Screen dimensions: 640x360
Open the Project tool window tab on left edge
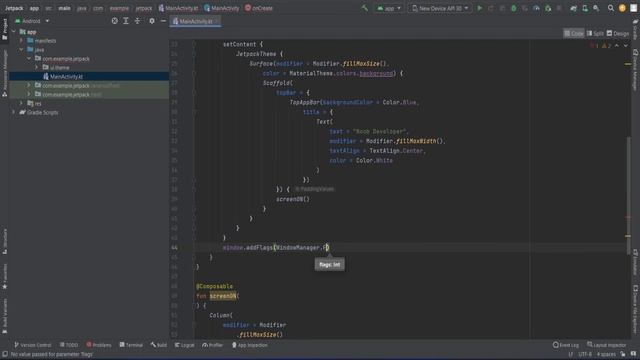tap(4, 29)
